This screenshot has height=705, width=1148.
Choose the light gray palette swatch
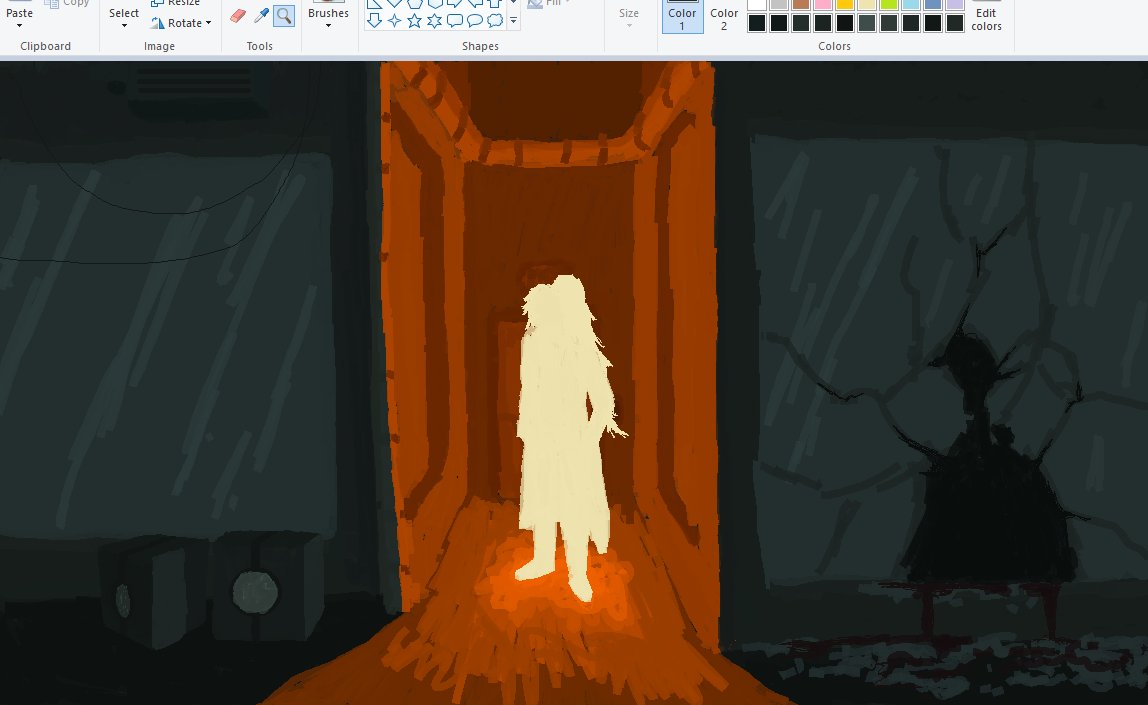point(779,4)
